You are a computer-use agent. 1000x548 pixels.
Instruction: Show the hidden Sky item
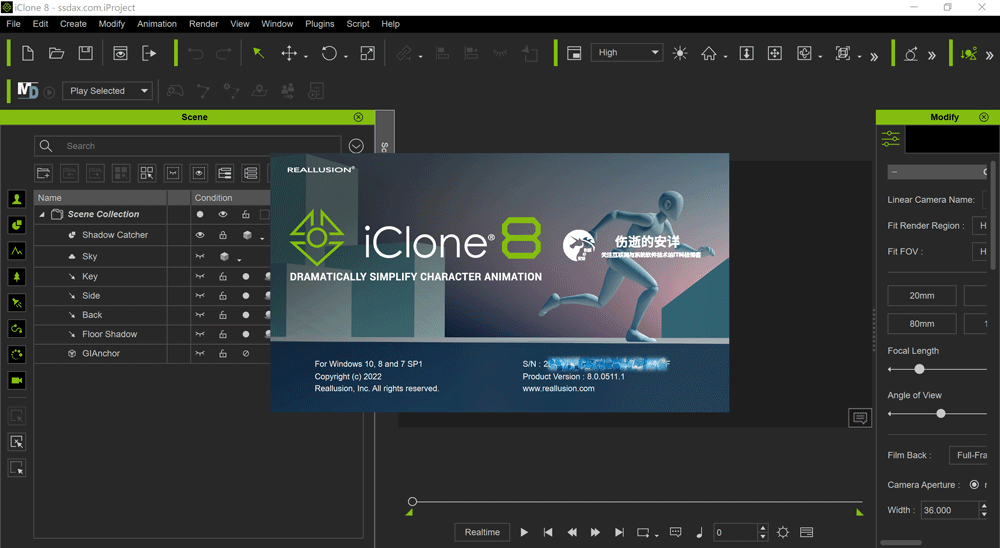coord(200,256)
